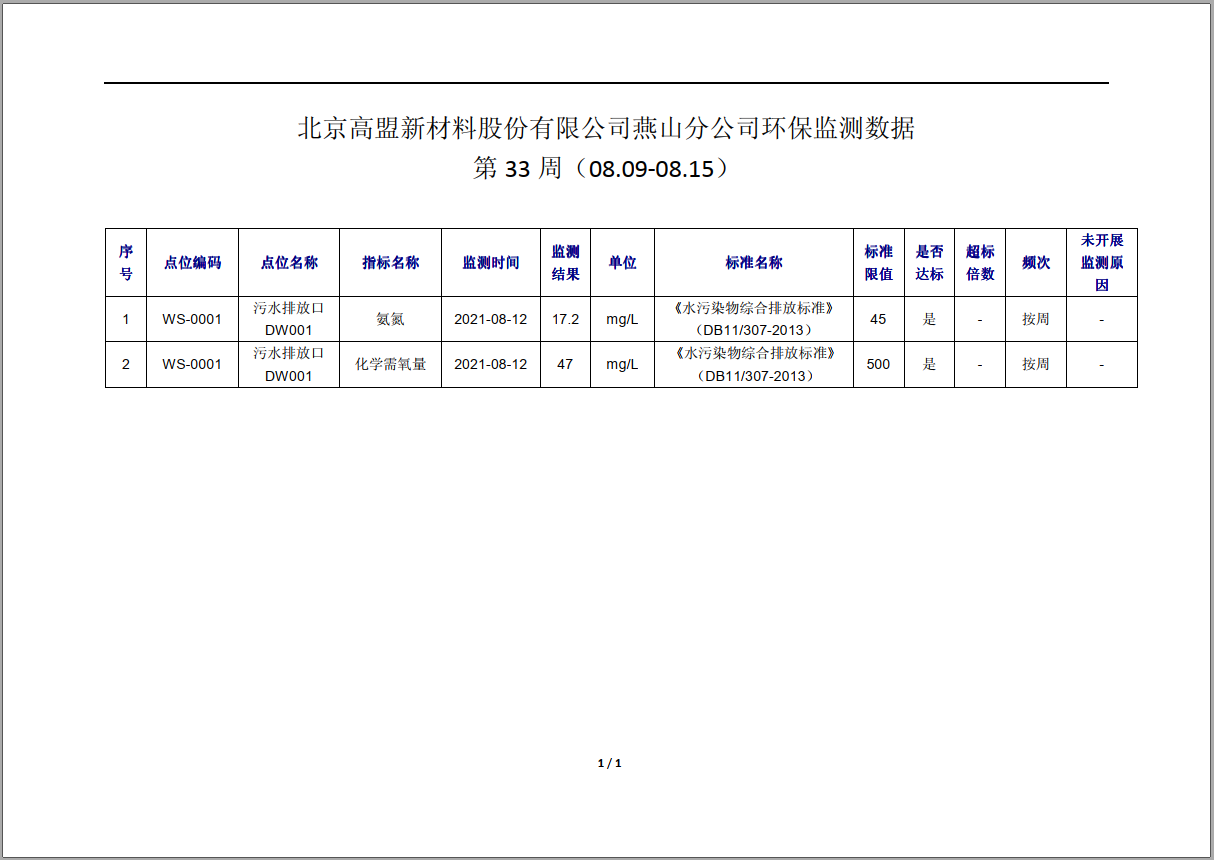The height and width of the screenshot is (860, 1214).
Task: Select the 标准限值 column header
Action: click(x=877, y=262)
